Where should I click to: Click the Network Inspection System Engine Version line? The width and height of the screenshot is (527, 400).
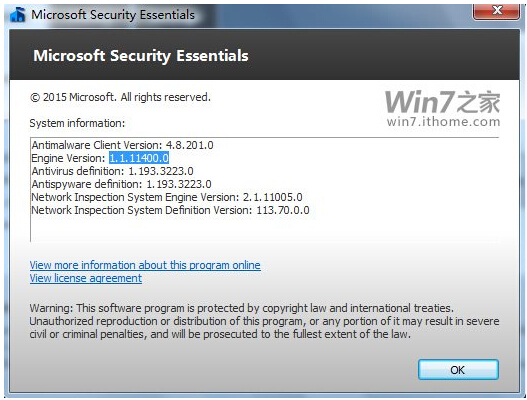click(167, 197)
